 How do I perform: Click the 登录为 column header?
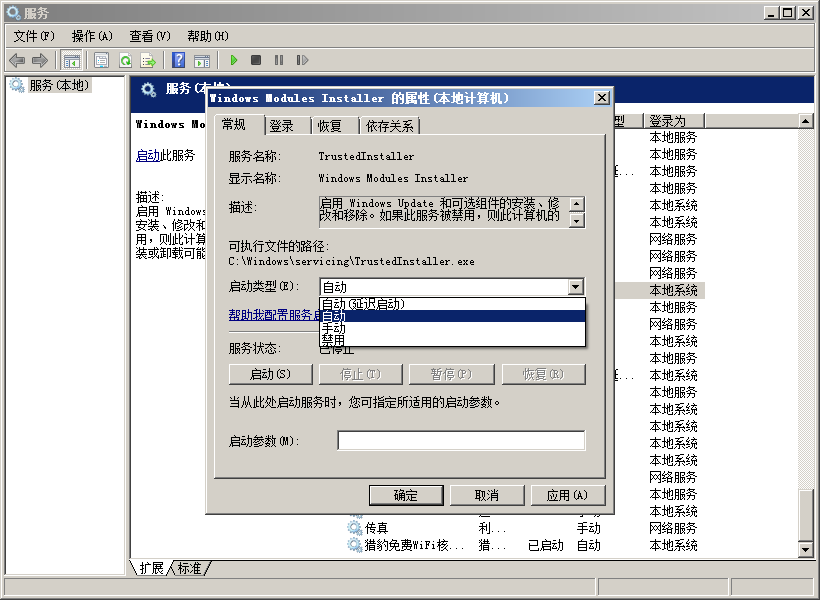[x=674, y=121]
